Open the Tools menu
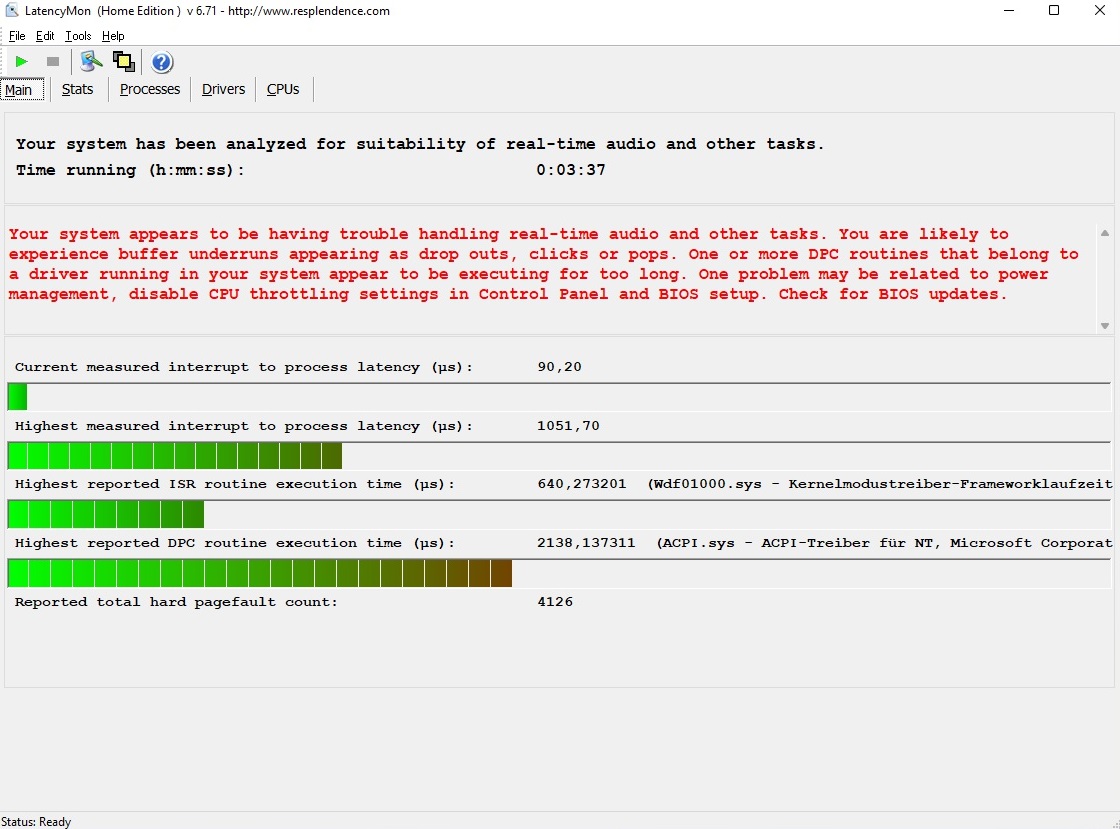This screenshot has width=1120, height=829. click(78, 36)
